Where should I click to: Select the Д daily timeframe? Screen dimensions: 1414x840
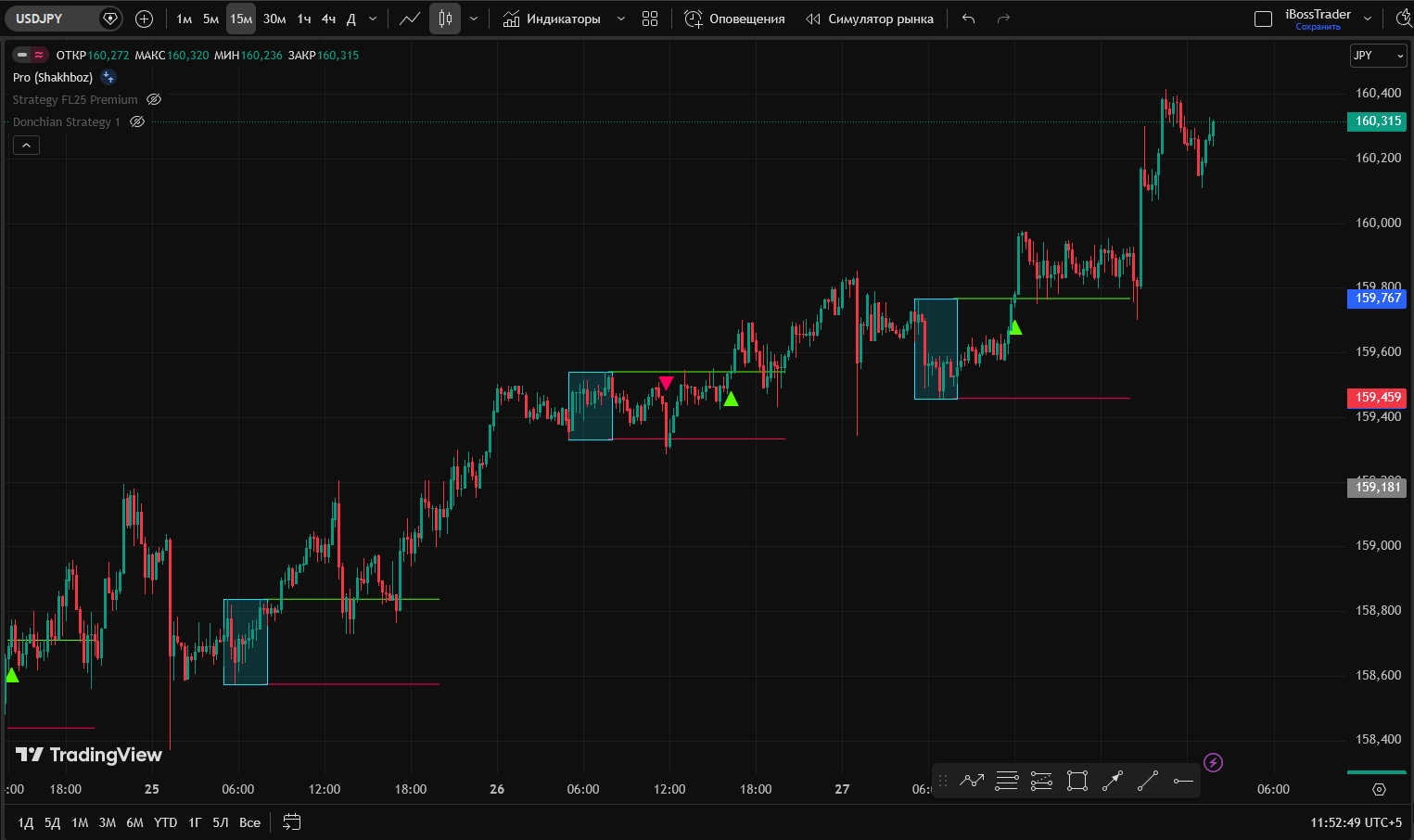pos(350,19)
